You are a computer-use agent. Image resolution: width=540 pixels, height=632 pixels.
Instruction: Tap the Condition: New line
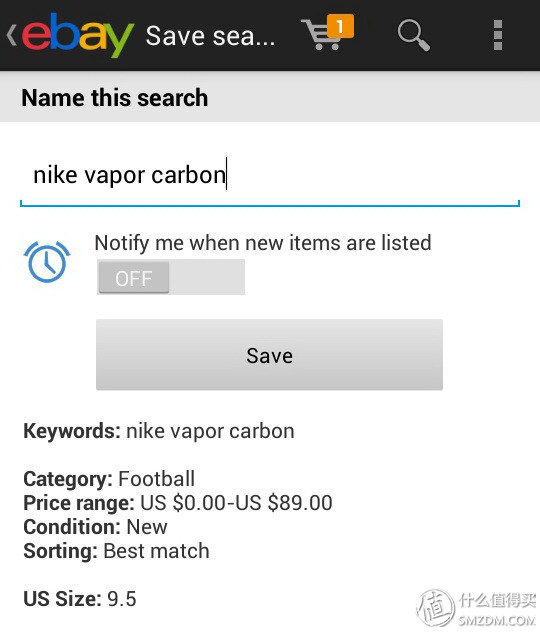[x=96, y=527]
